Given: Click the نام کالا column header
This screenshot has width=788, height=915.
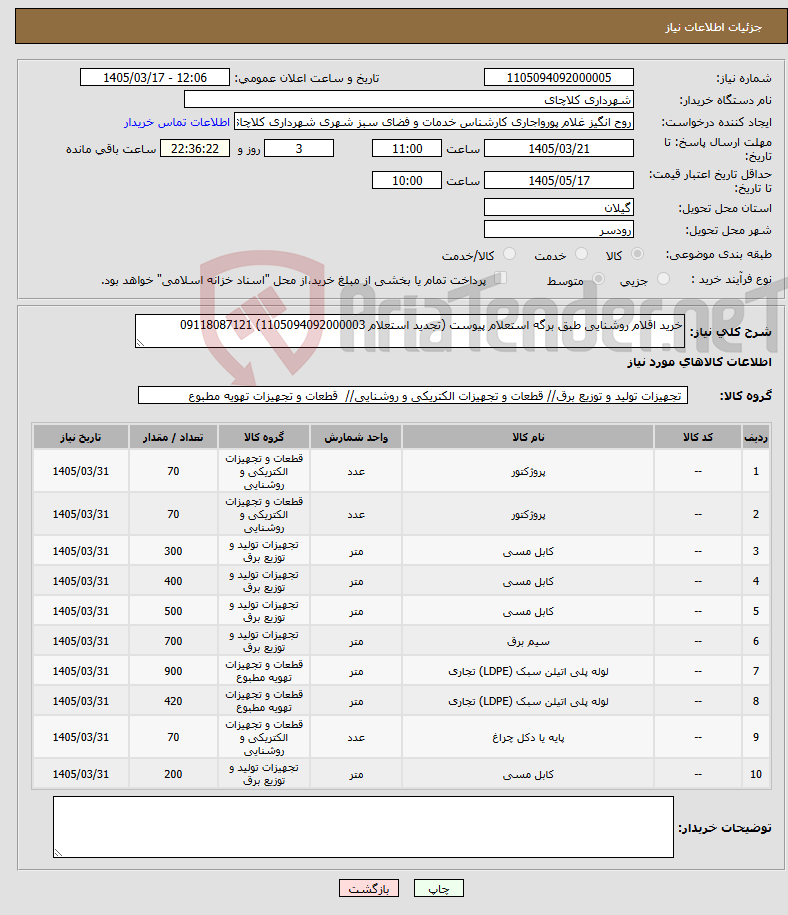Looking at the screenshot, I should (528, 437).
